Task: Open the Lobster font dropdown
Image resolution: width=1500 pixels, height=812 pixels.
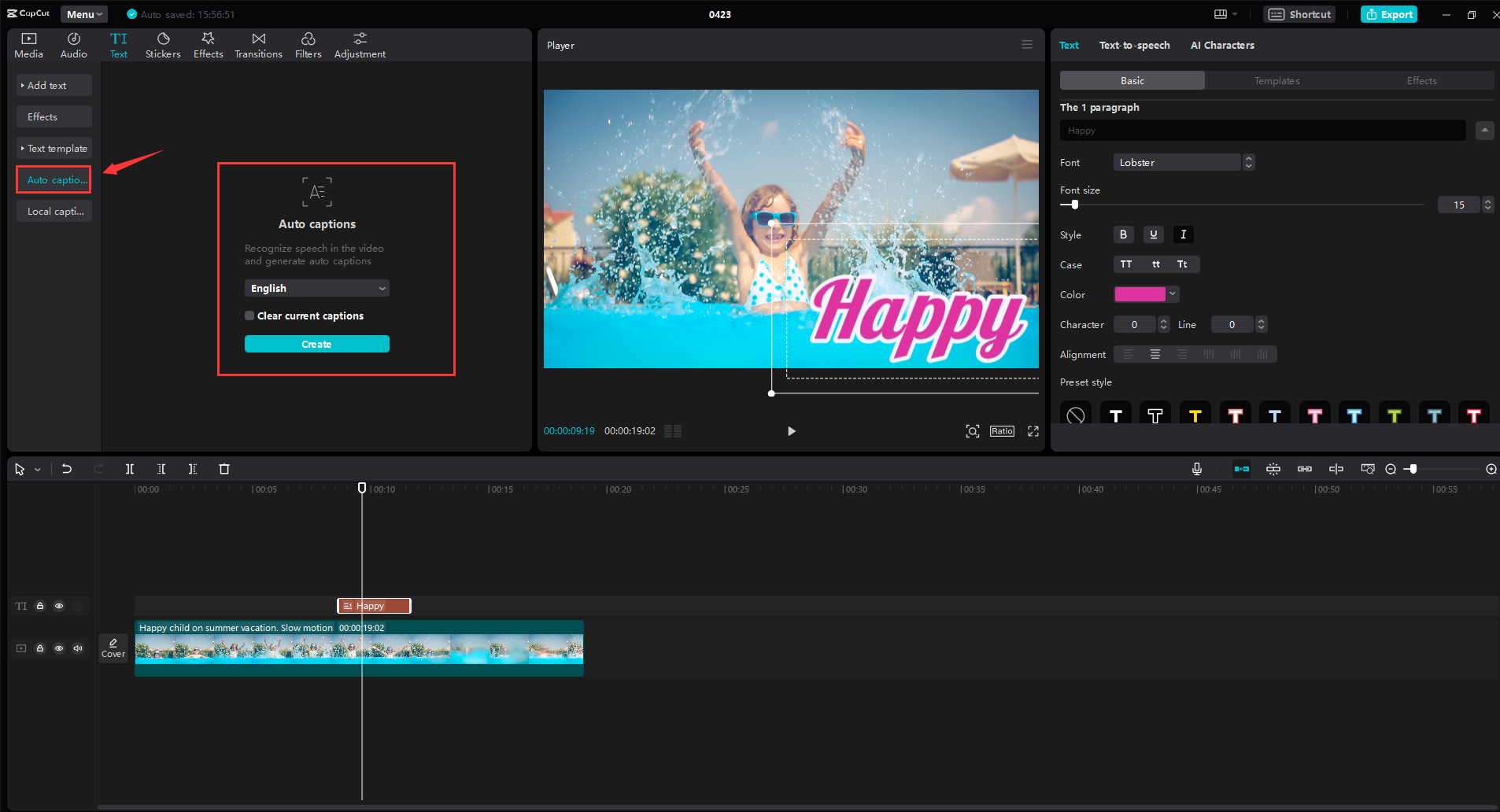Action: point(1177,162)
